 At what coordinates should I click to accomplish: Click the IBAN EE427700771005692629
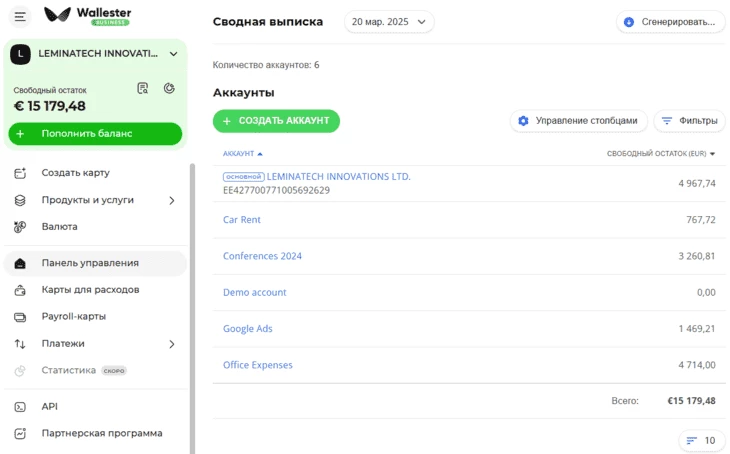[x=276, y=190]
